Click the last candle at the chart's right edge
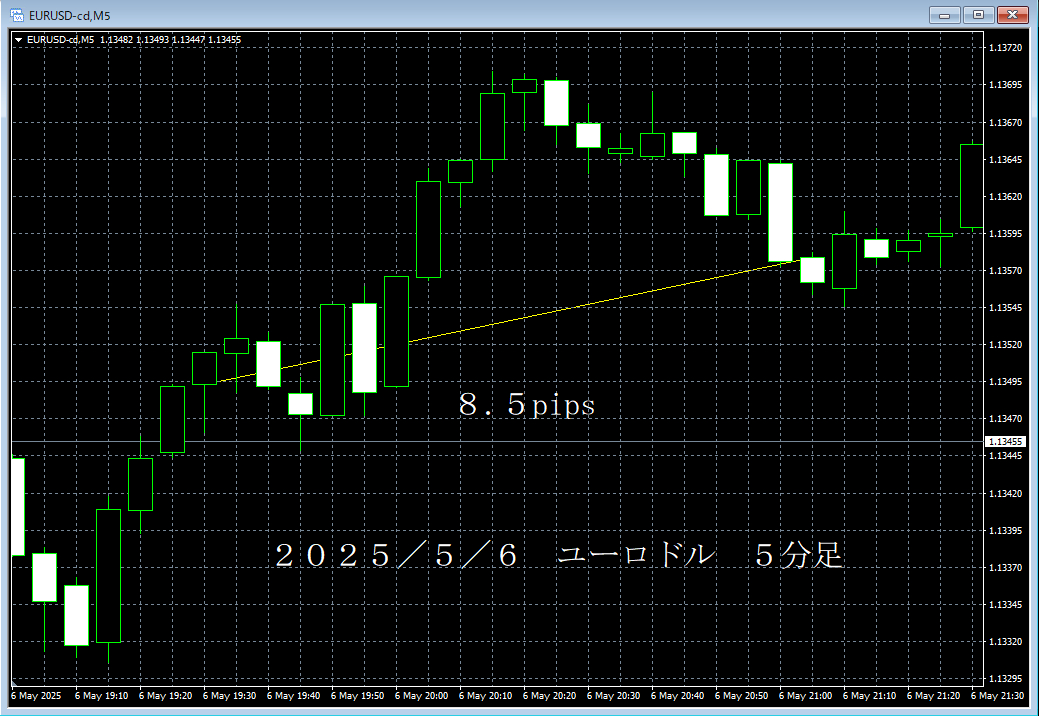Screen dimensions: 1039x716 click(x=971, y=186)
